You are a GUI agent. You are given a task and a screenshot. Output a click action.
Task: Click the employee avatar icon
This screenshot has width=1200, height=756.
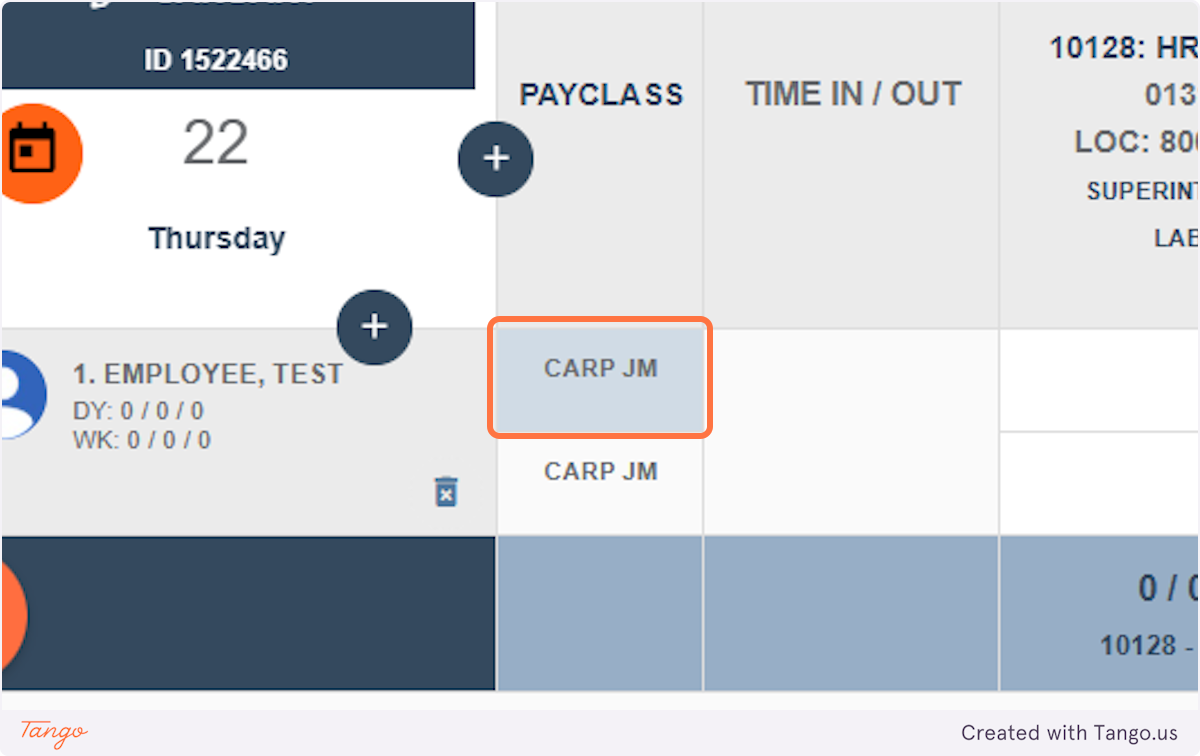coord(20,393)
